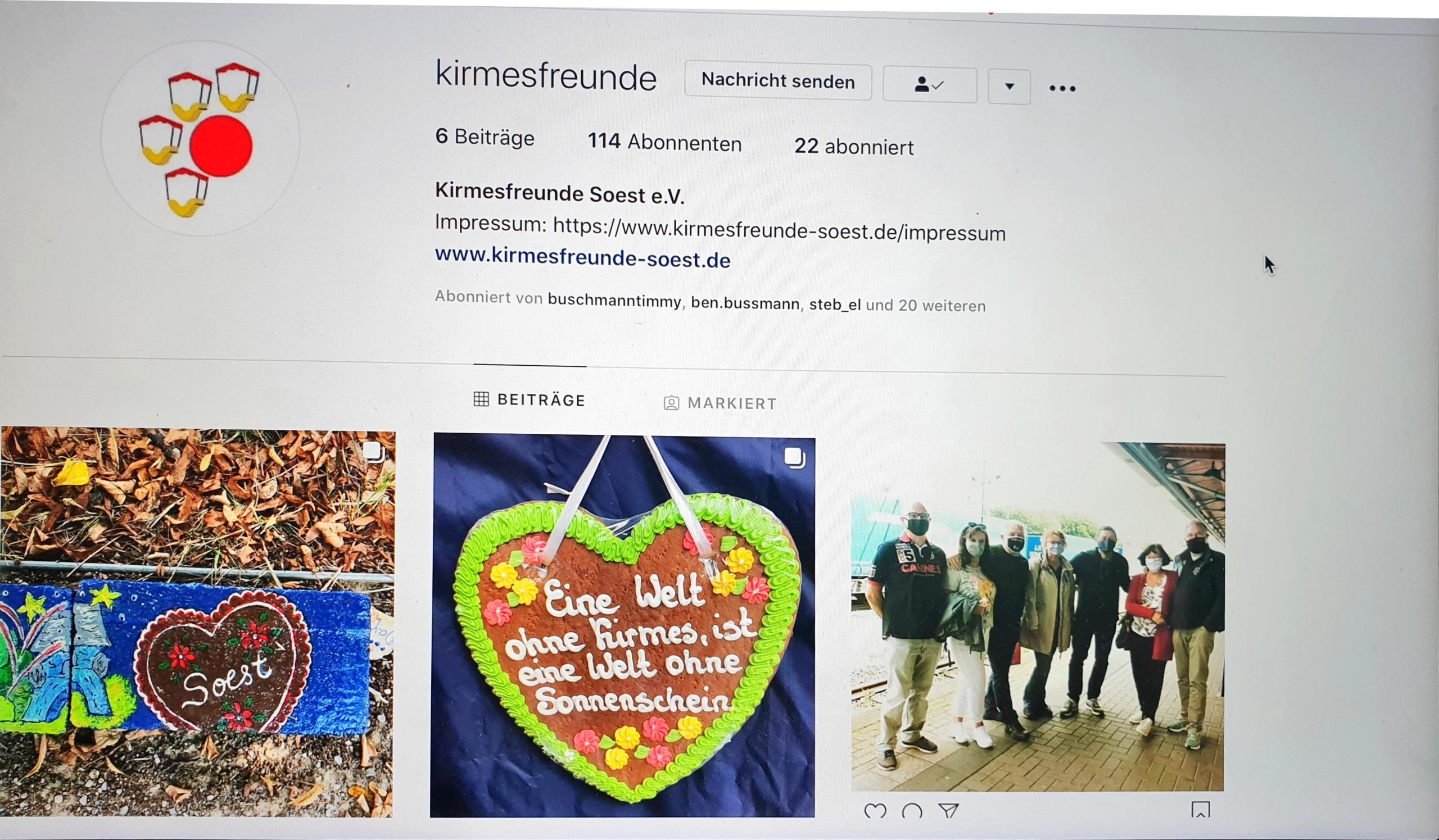Click the Nachricht senden button
Viewport: 1439px width, 840px height.
tap(779, 81)
